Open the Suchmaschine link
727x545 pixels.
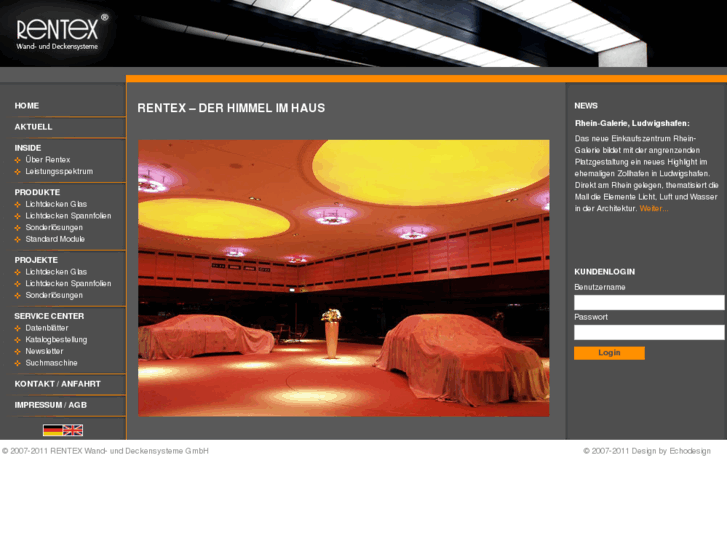(51, 363)
